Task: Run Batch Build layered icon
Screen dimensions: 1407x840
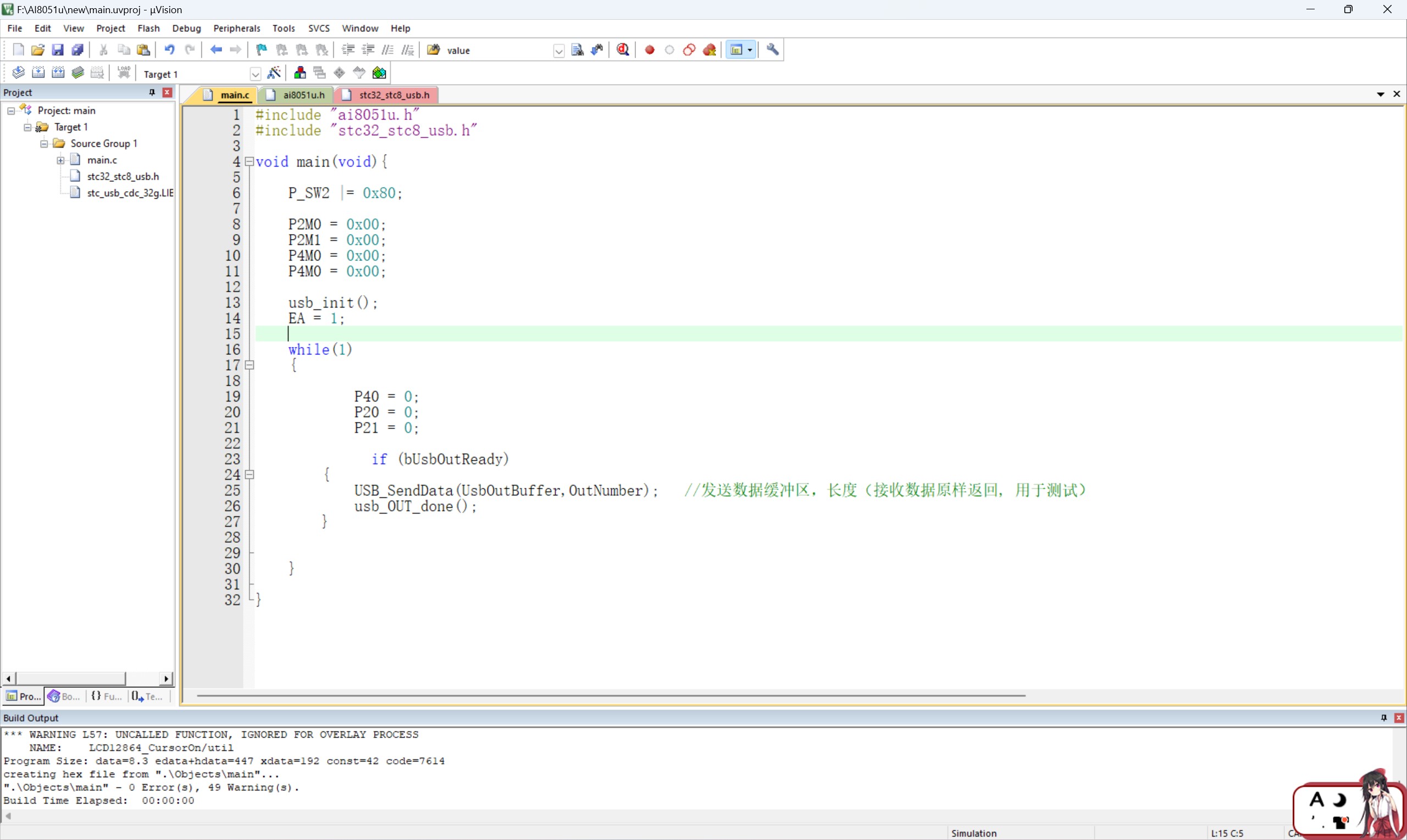Action: [x=77, y=73]
